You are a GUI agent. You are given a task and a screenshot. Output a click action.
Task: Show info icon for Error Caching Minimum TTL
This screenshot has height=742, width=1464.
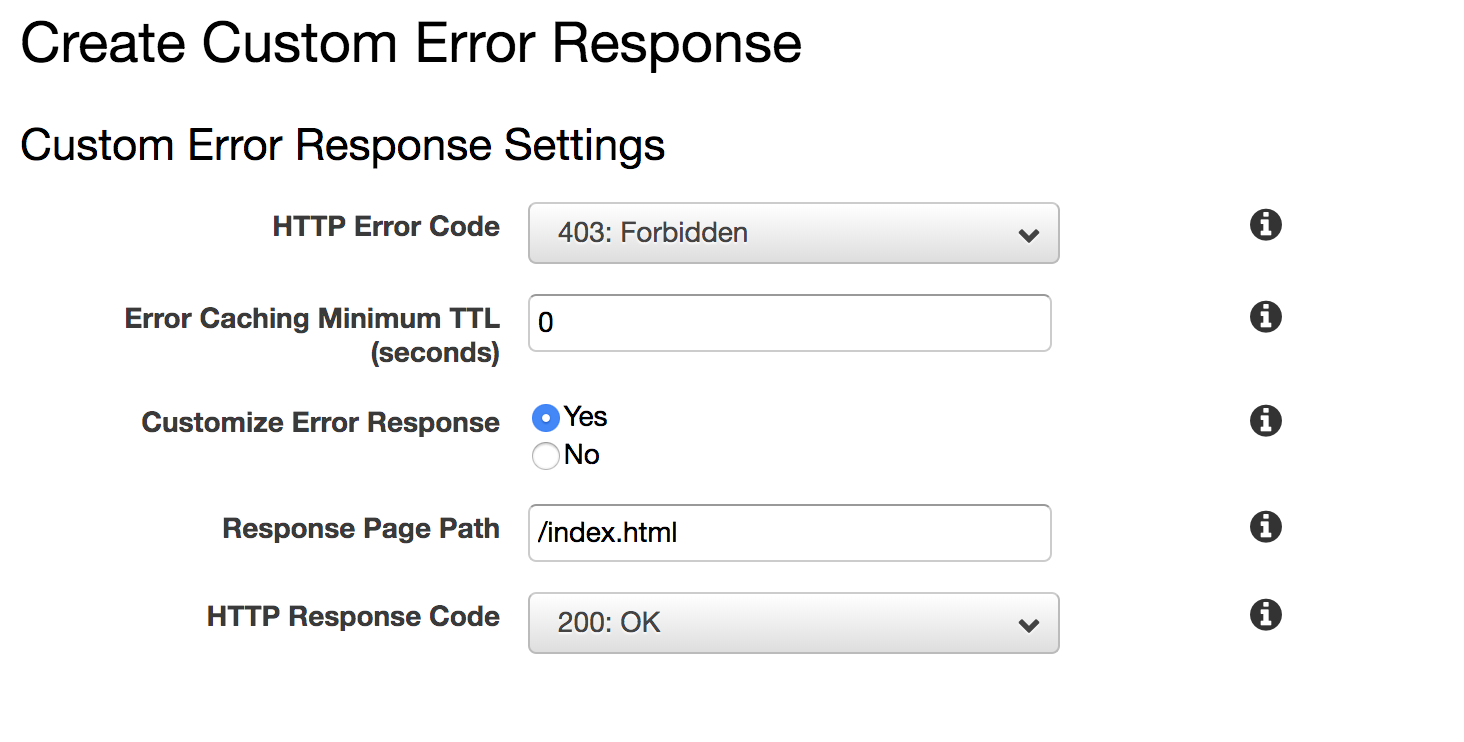(x=1266, y=317)
